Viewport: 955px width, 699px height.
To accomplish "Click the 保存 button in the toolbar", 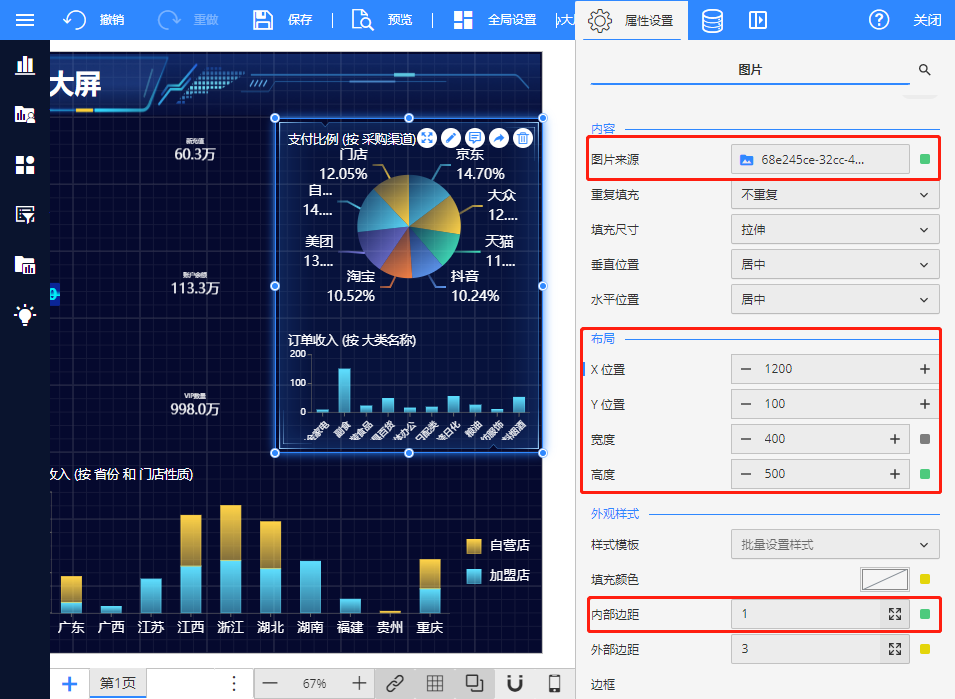I will point(283,20).
